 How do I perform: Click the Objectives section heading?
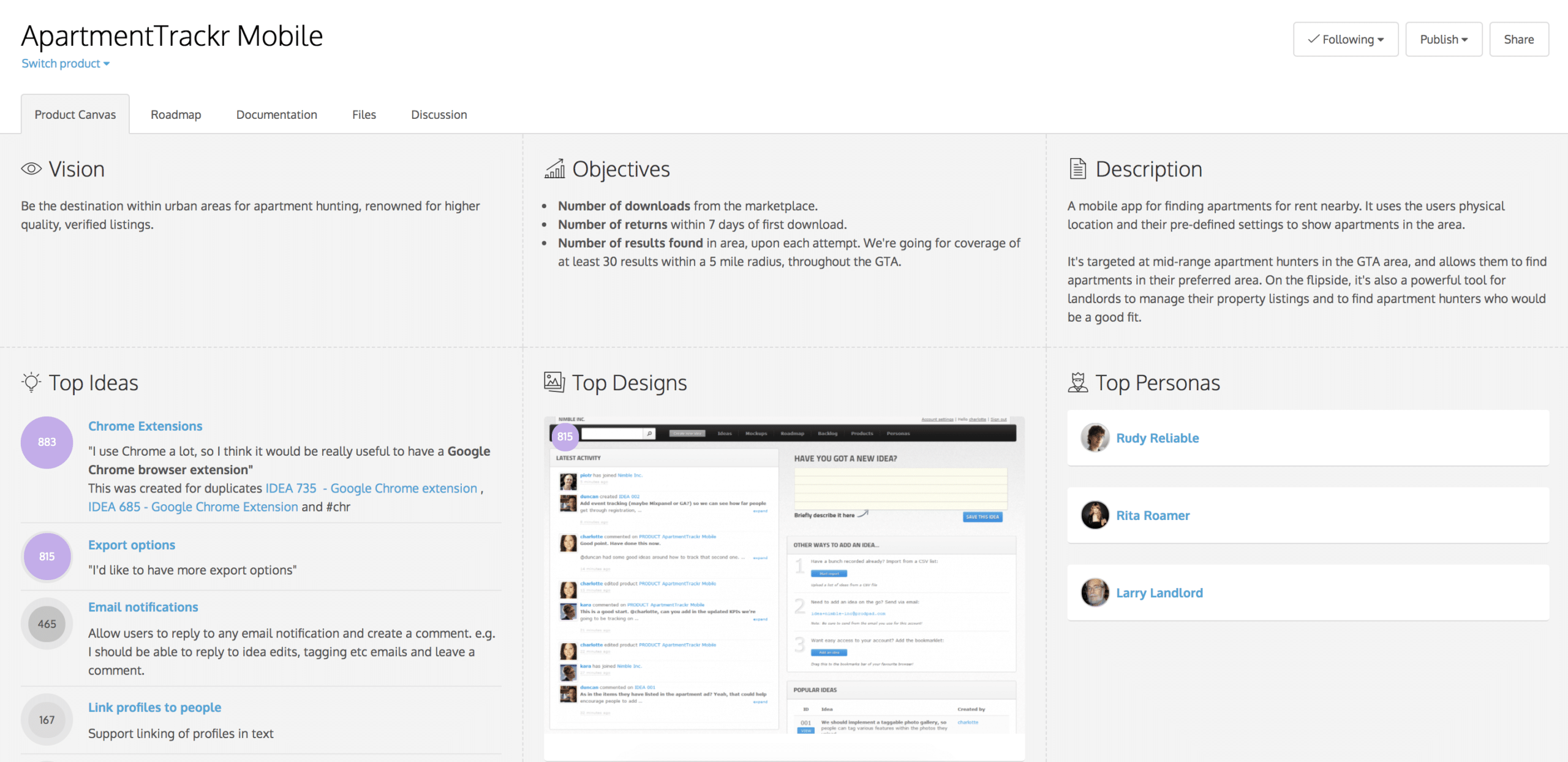(x=621, y=168)
